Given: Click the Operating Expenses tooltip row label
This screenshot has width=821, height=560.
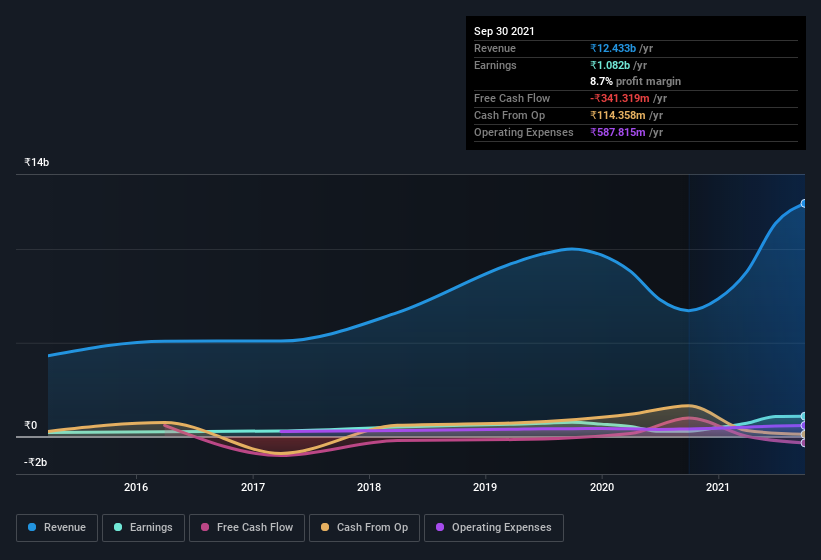Looking at the screenshot, I should pos(524,132).
